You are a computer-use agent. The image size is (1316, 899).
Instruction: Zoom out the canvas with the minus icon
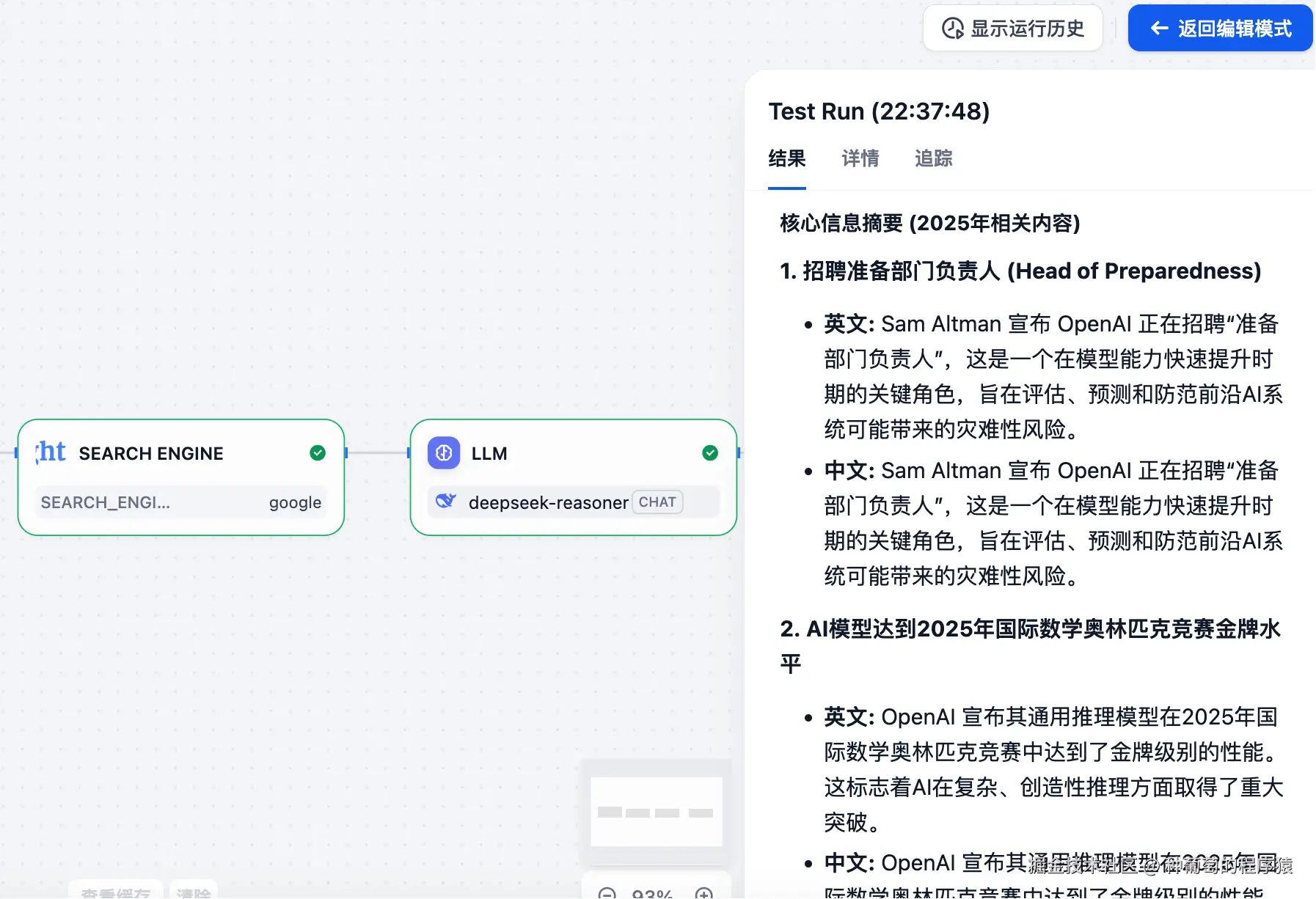[x=607, y=895]
